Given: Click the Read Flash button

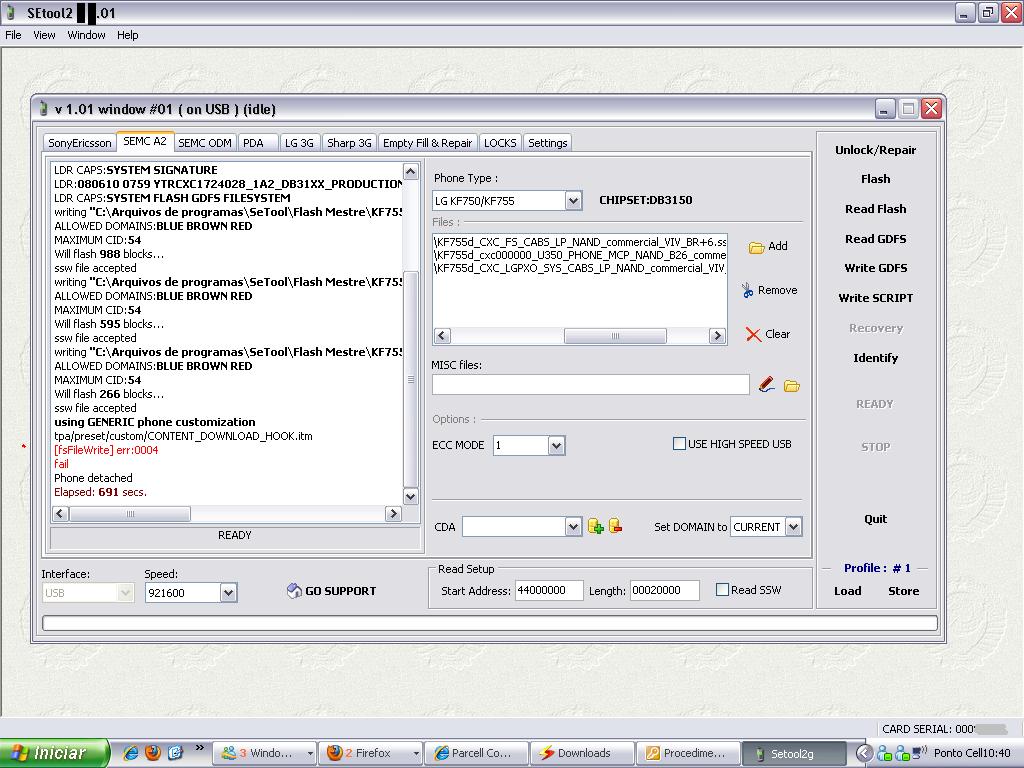Looking at the screenshot, I should tap(875, 209).
